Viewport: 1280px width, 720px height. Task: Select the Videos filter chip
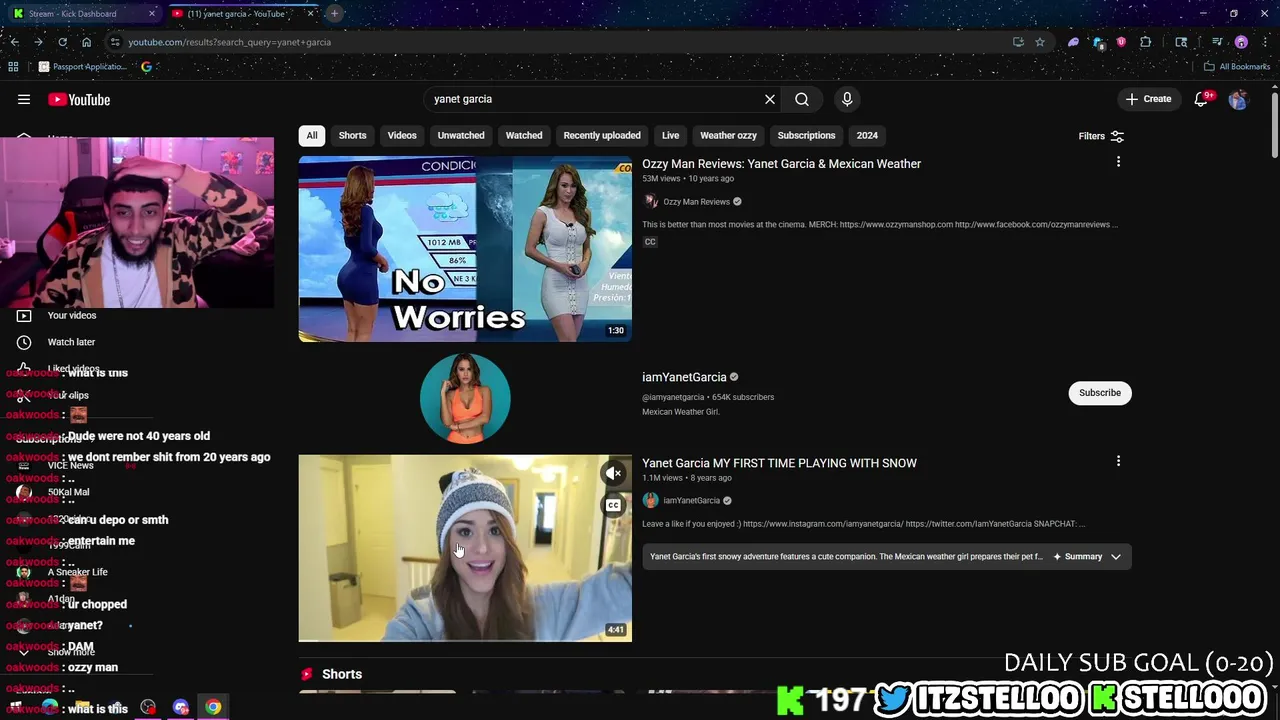pos(402,136)
